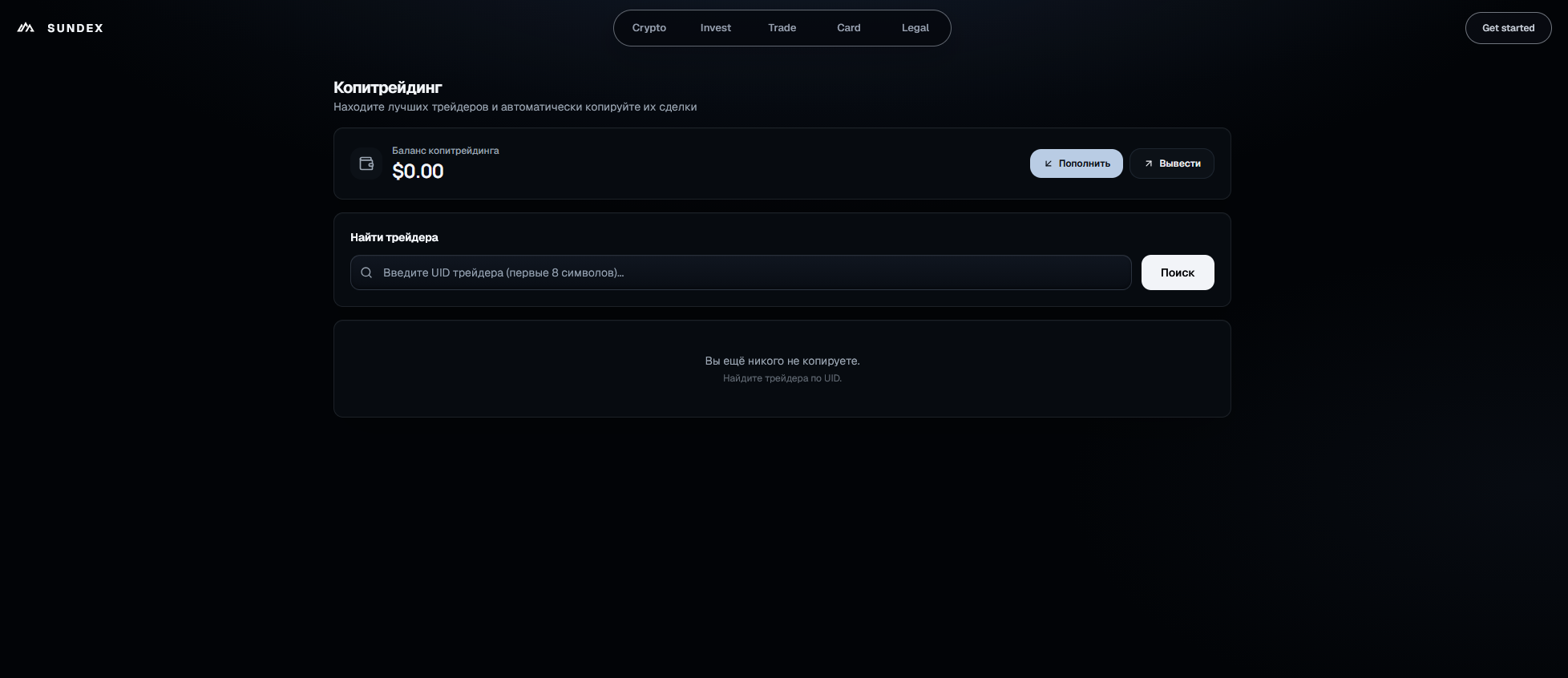Click Вывести to withdraw funds
Viewport: 1568px width, 678px height.
point(1172,163)
